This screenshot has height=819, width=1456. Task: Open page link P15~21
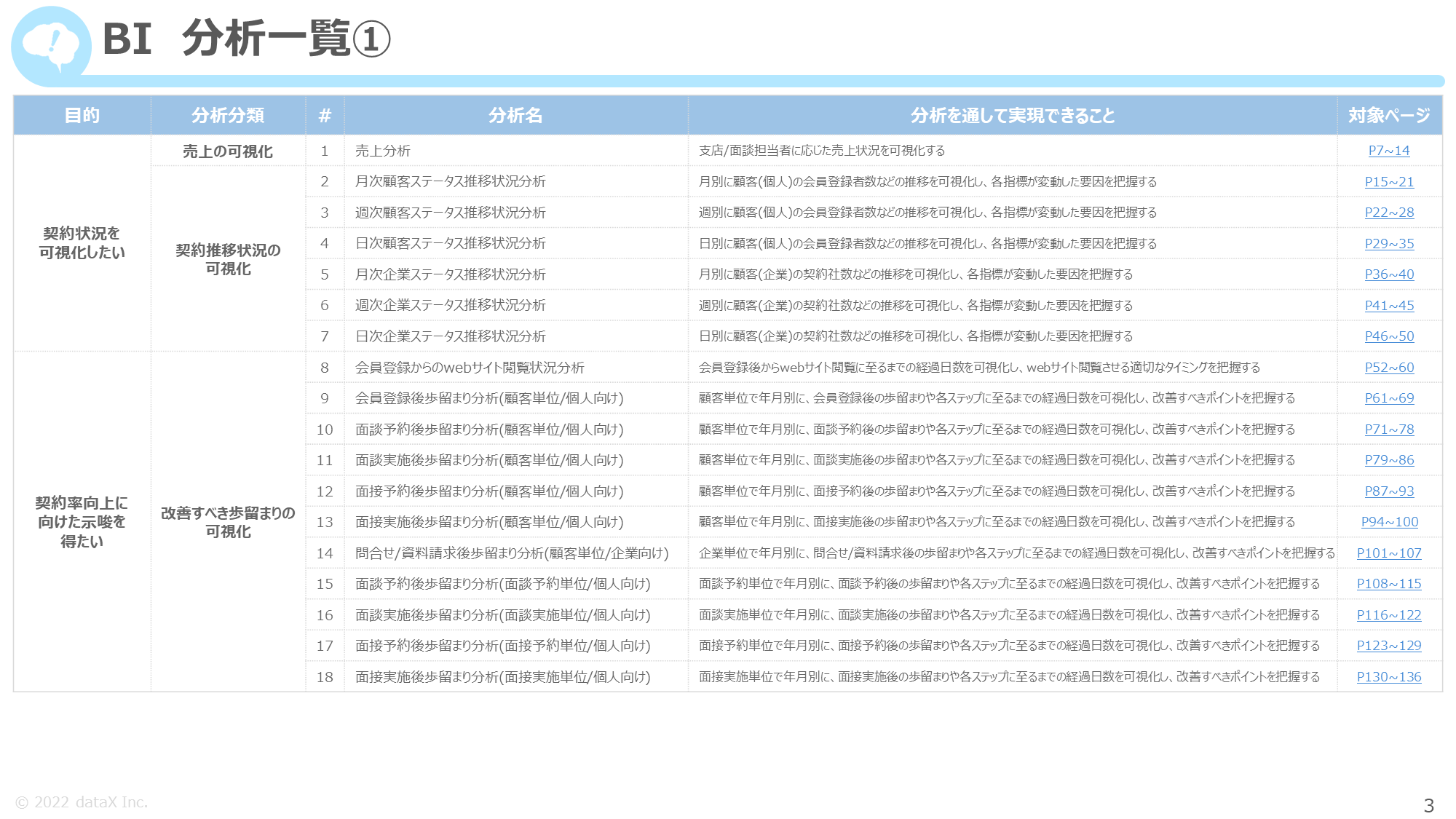[x=1389, y=182]
